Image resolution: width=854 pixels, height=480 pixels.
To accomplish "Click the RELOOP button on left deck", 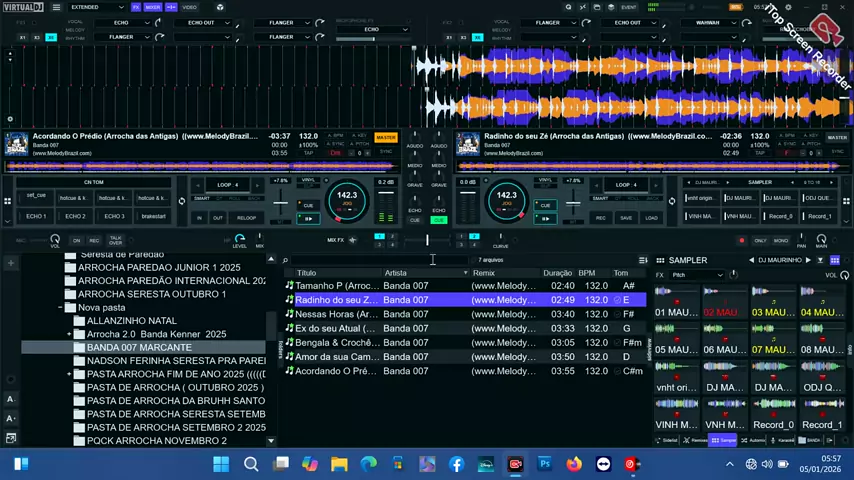I will coord(246,217).
